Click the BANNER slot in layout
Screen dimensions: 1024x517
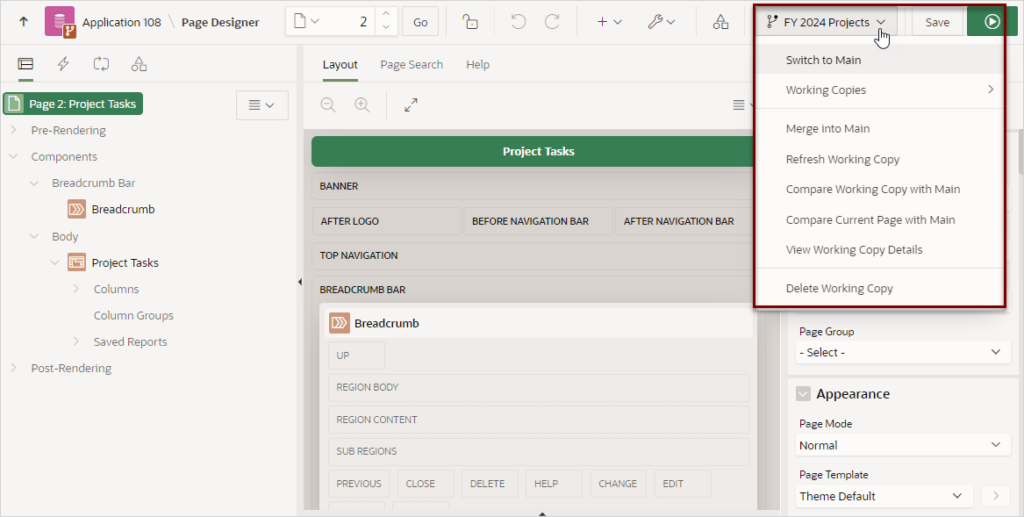[x=534, y=186]
